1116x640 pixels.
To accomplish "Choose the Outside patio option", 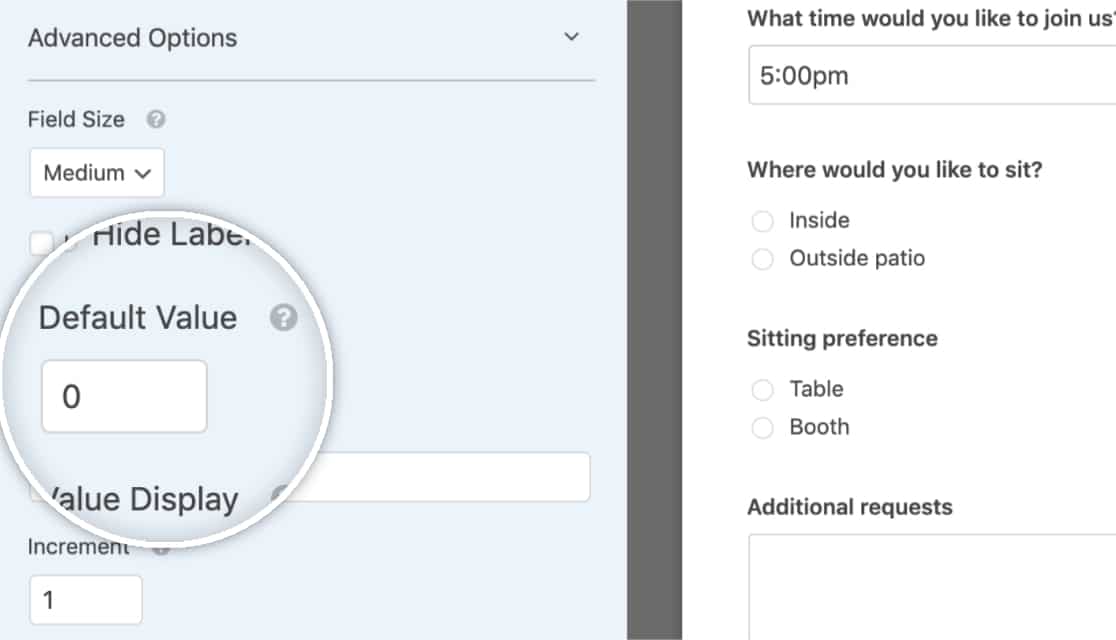I will (x=763, y=258).
